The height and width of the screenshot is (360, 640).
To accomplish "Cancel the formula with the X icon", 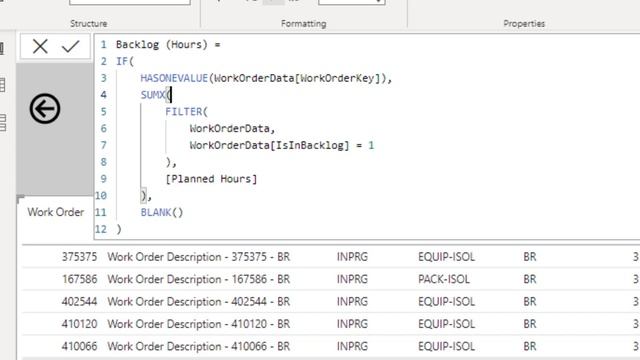I will 40,46.
